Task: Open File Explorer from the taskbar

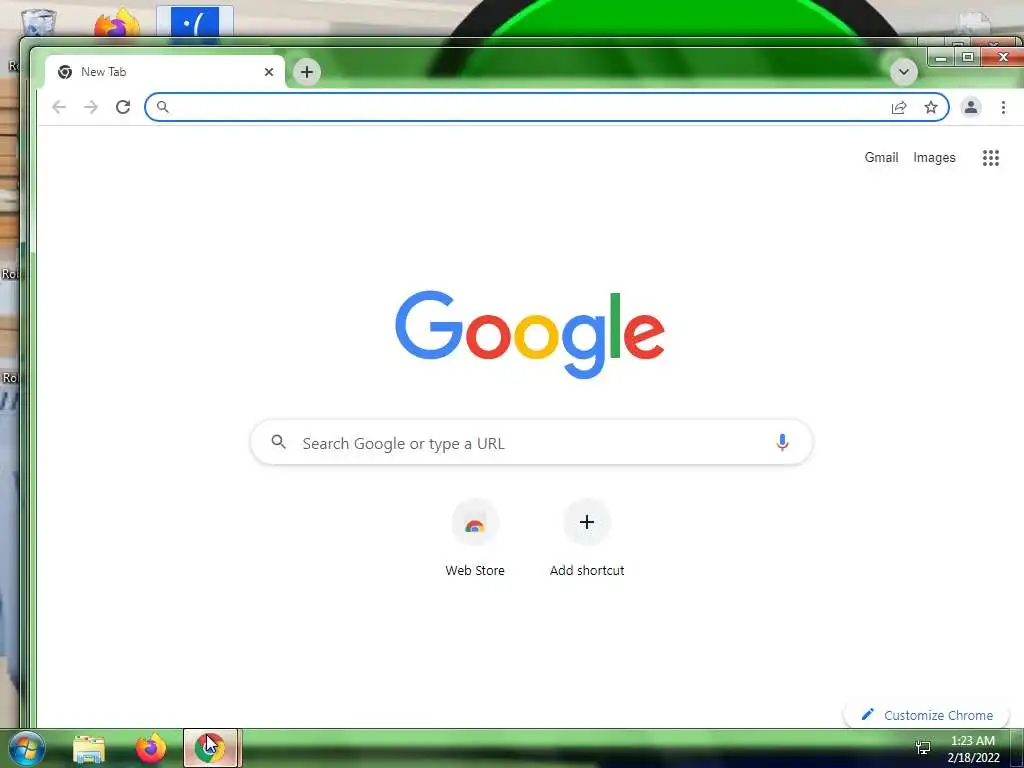Action: point(89,749)
